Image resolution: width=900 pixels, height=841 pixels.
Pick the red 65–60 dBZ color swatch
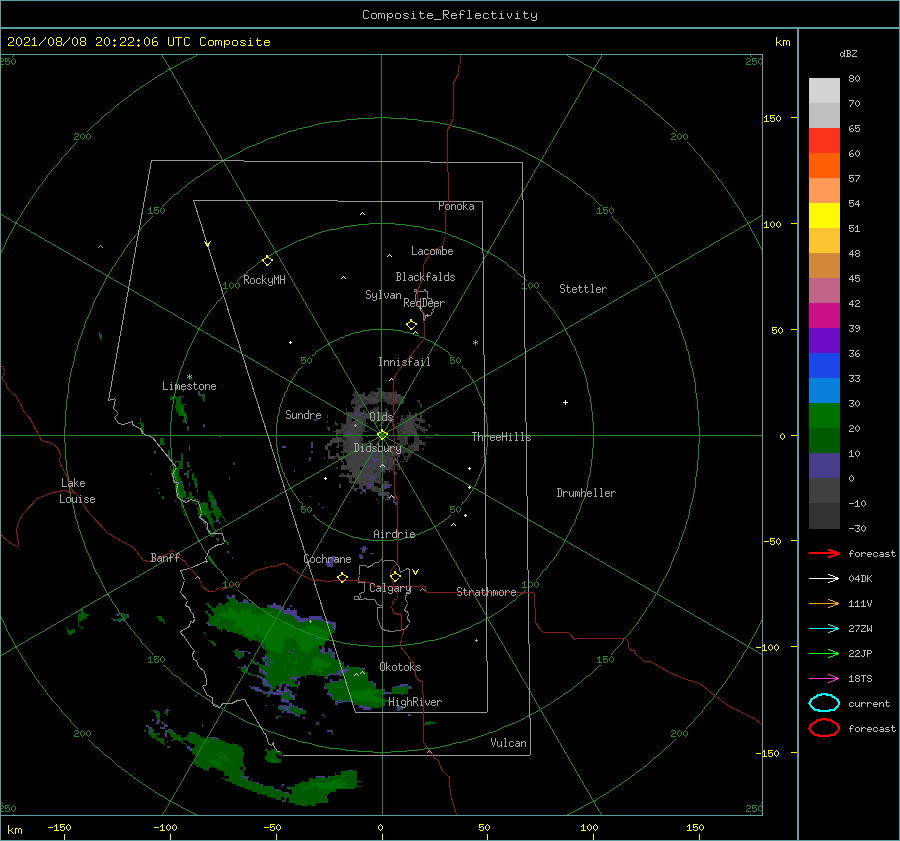[x=824, y=141]
